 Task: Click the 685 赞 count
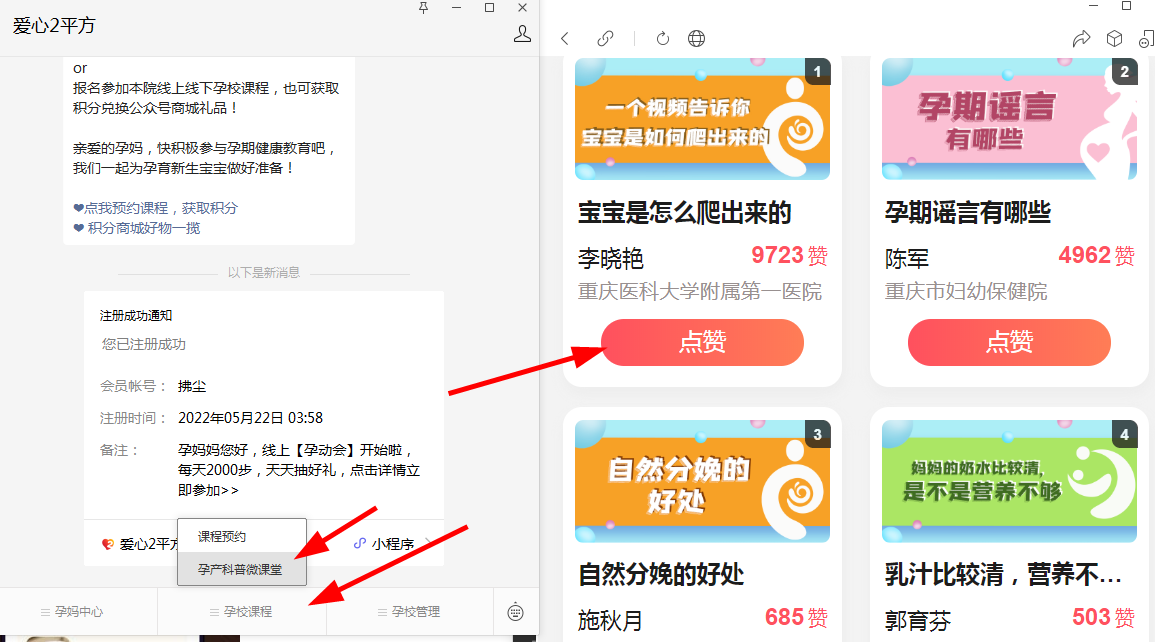(x=796, y=617)
